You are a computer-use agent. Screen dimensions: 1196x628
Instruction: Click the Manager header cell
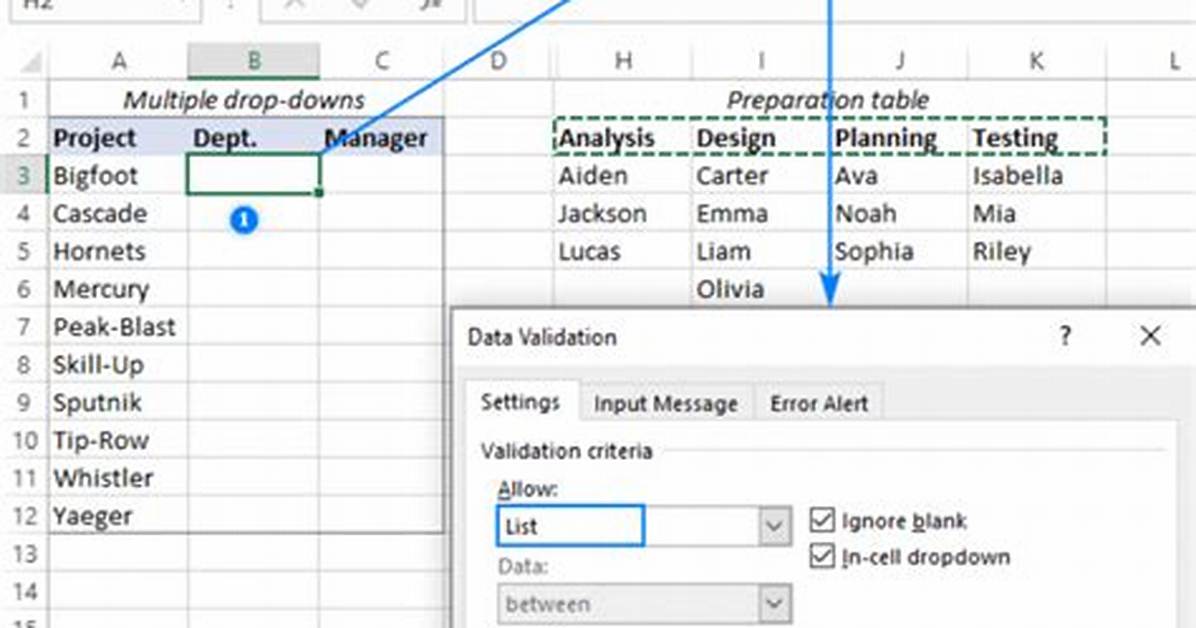coord(381,137)
